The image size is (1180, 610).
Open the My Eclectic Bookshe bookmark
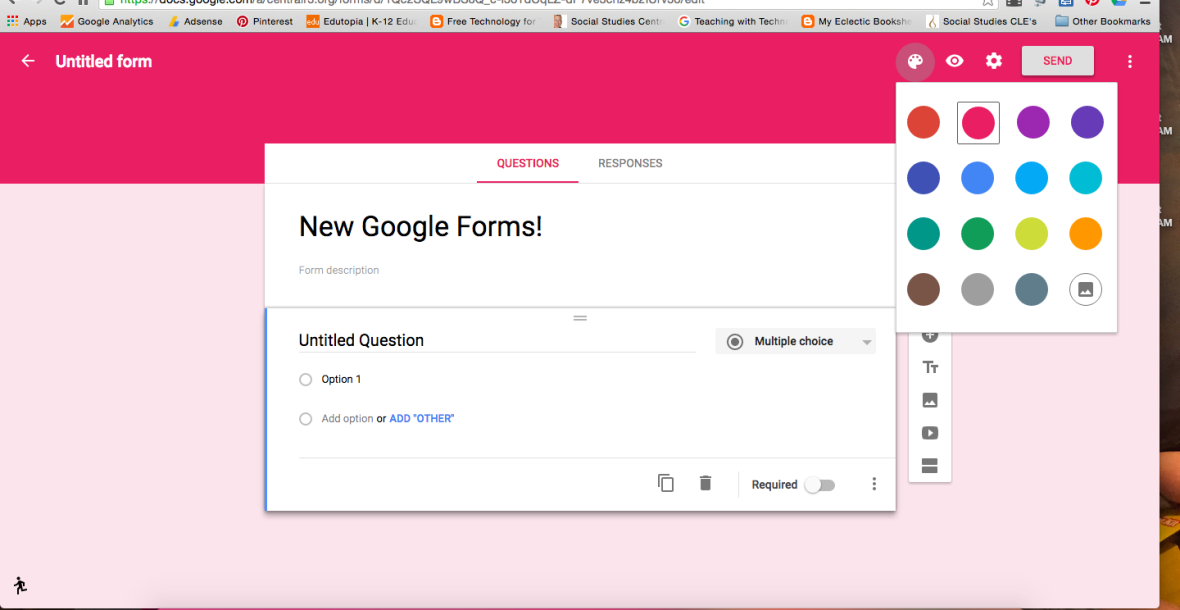pyautogui.click(x=857, y=22)
